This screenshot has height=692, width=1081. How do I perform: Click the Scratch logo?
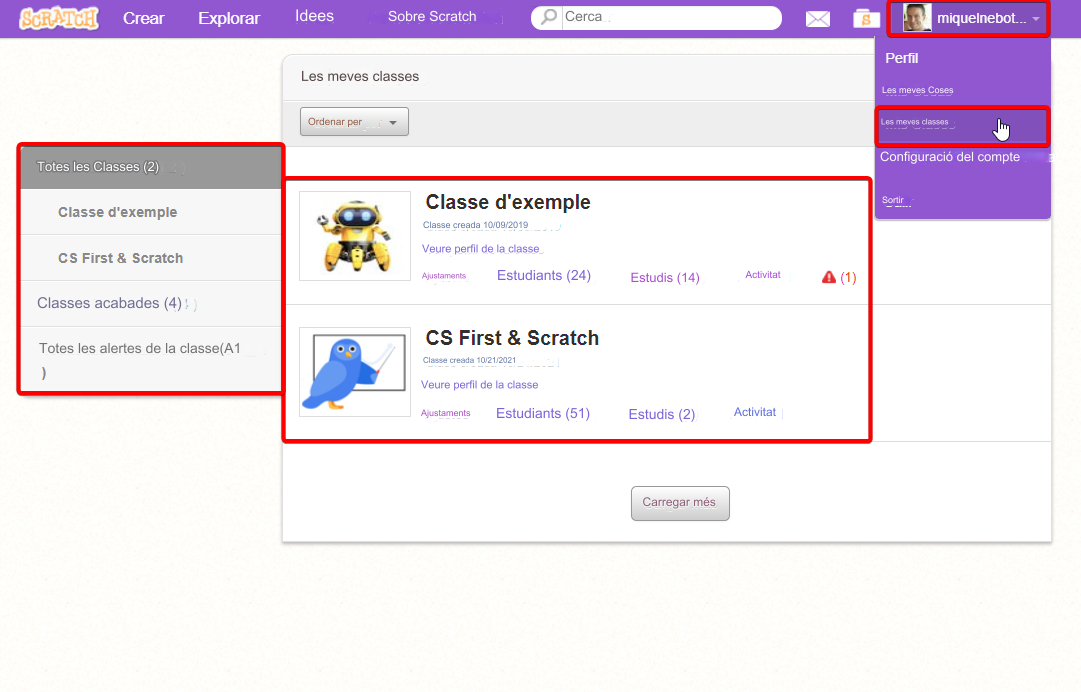coord(58,18)
